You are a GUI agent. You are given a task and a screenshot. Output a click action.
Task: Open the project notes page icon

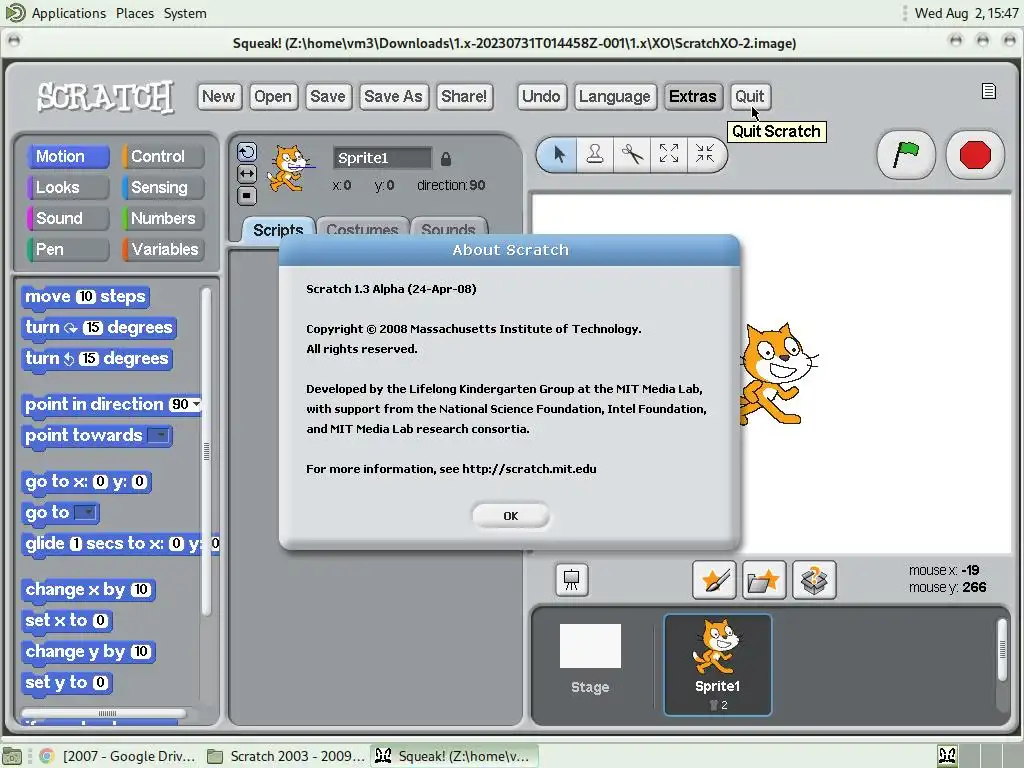click(989, 91)
